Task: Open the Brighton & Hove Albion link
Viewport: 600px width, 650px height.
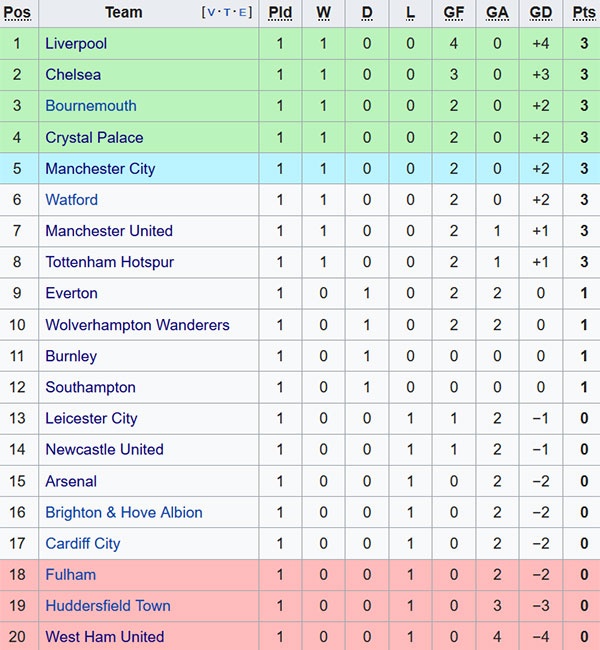Action: (124, 512)
